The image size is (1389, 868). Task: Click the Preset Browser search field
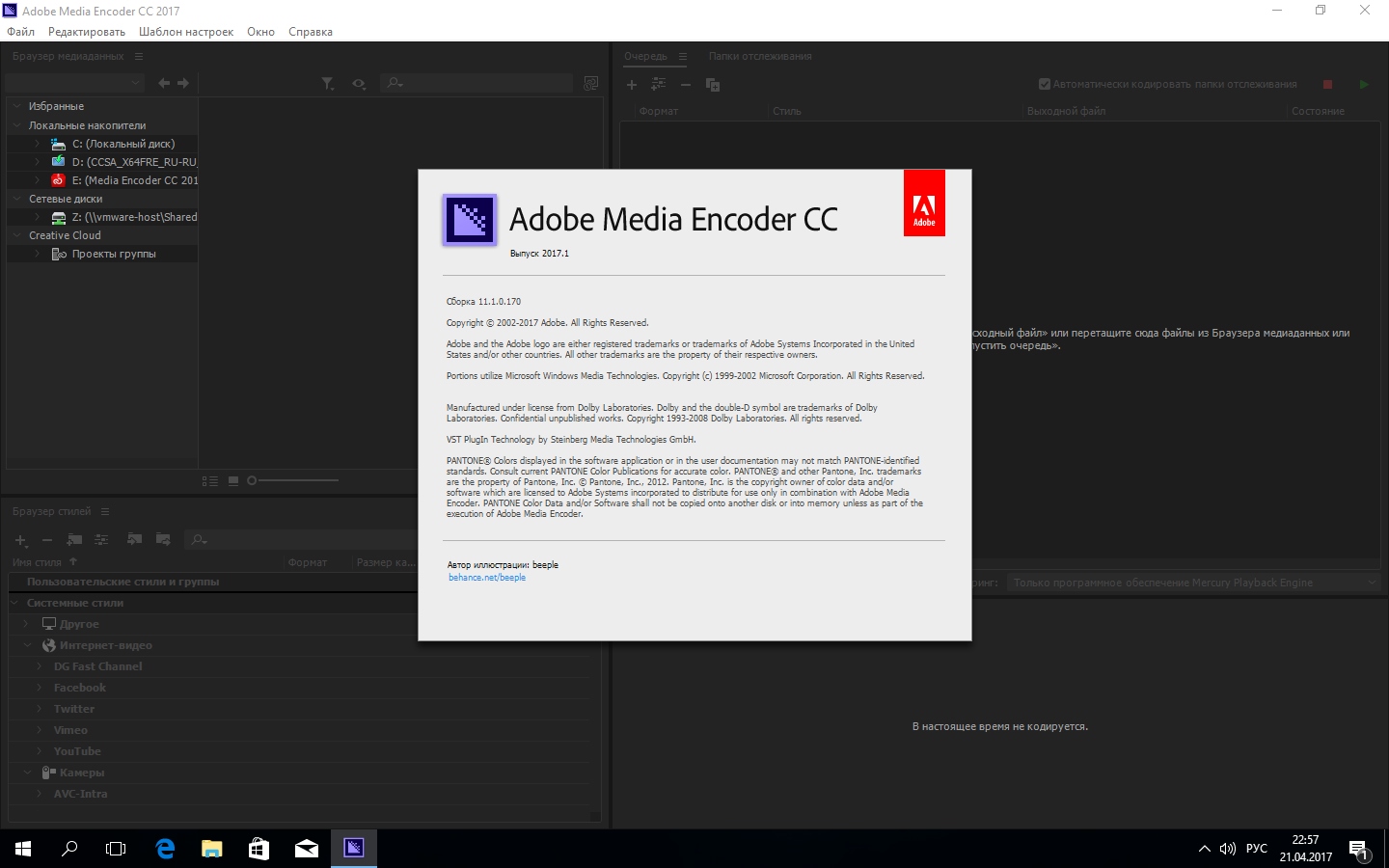[x=301, y=540]
